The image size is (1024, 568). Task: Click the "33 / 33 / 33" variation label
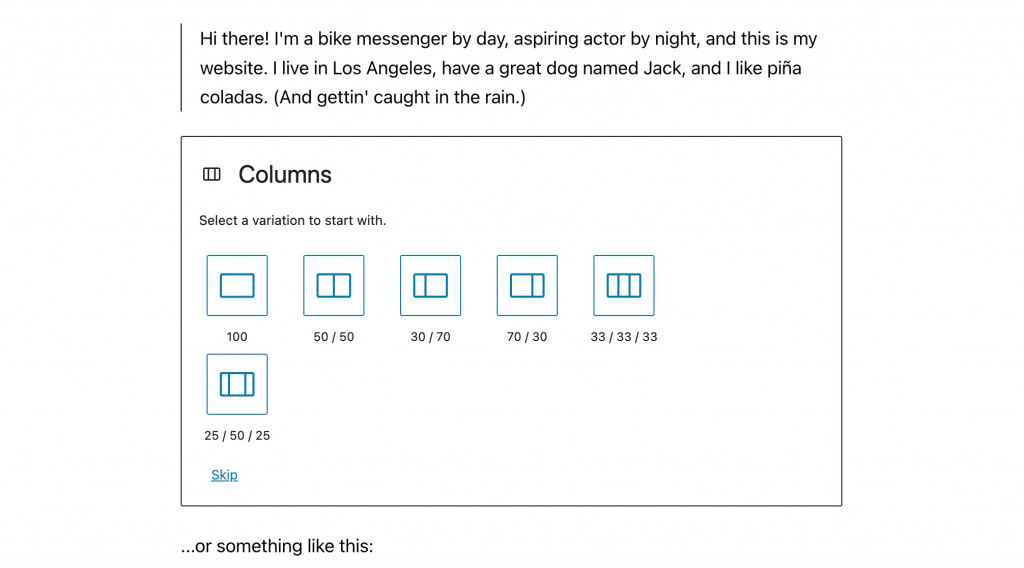pyautogui.click(x=624, y=337)
